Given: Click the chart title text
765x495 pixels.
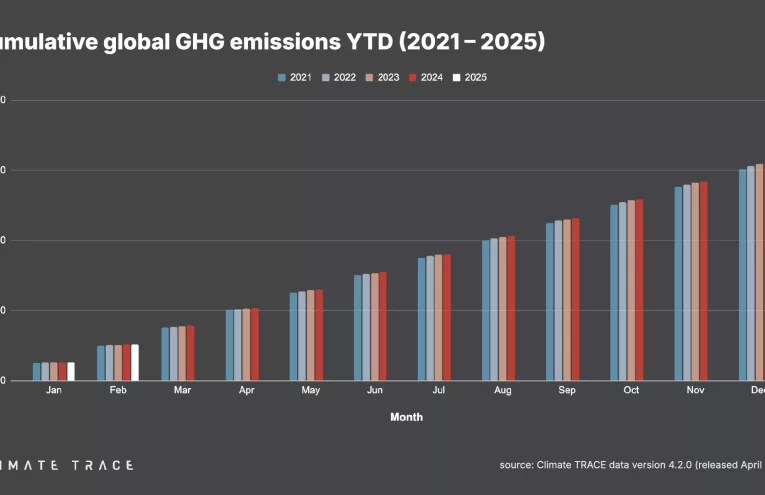Looking at the screenshot, I should tap(272, 41).
